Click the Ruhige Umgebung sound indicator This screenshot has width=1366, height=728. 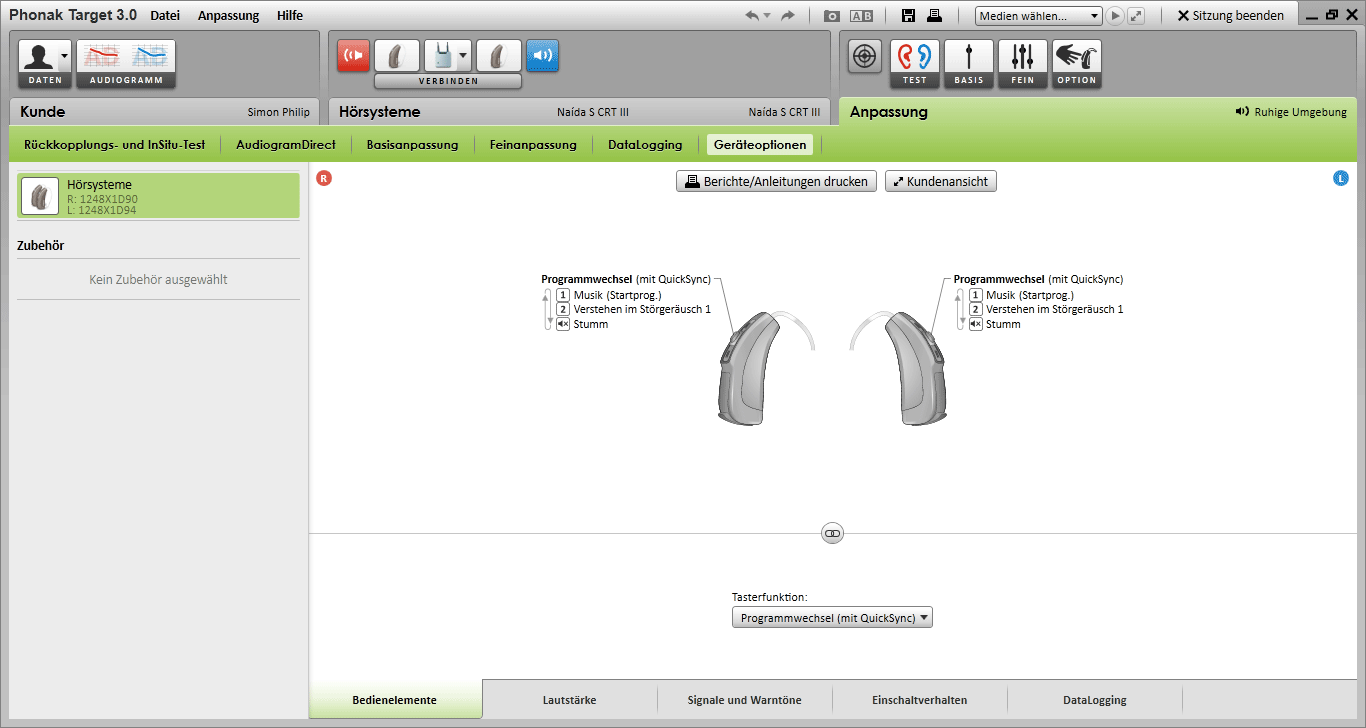(1291, 112)
